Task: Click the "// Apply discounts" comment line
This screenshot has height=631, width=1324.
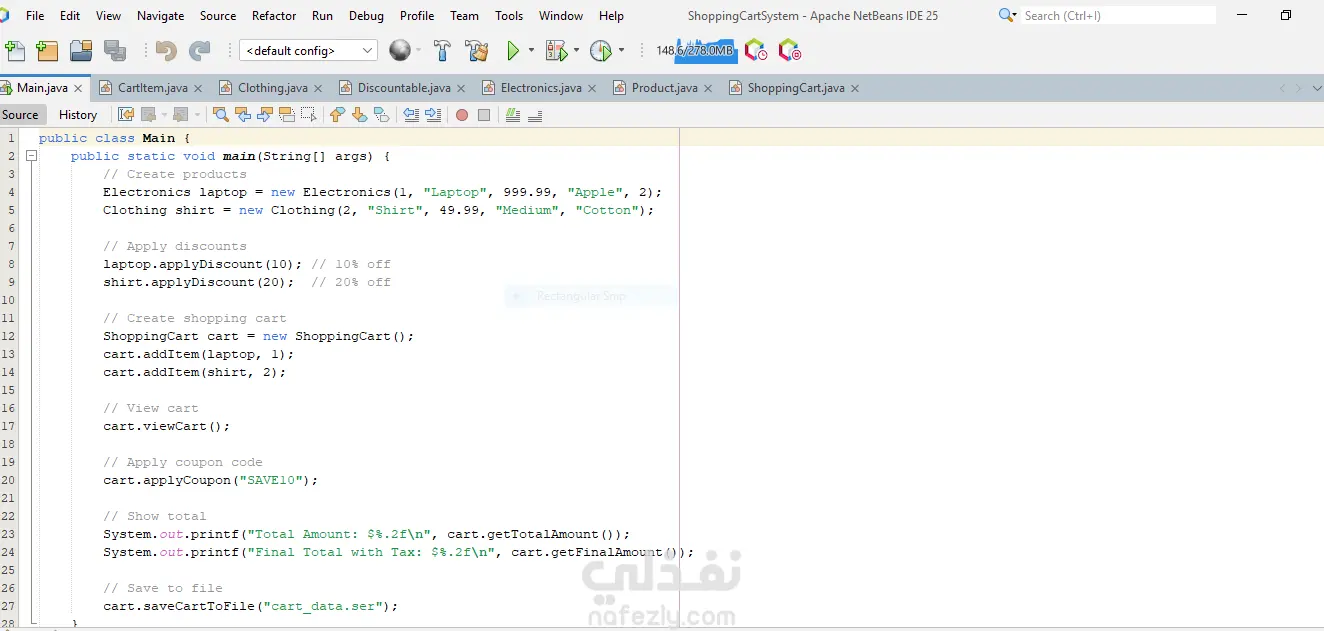Action: (x=175, y=246)
